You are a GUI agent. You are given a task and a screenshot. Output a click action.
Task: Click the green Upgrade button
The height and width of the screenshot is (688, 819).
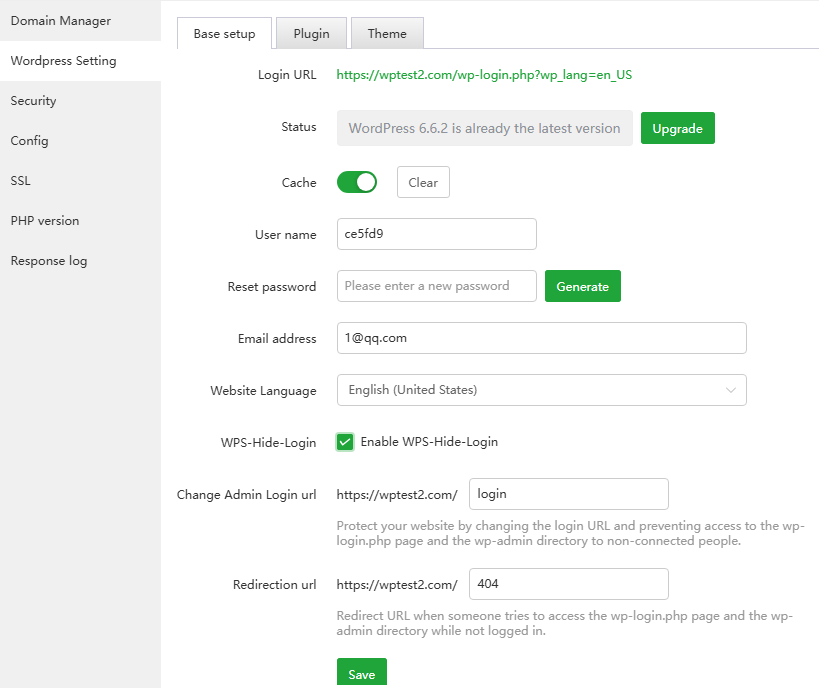click(677, 129)
